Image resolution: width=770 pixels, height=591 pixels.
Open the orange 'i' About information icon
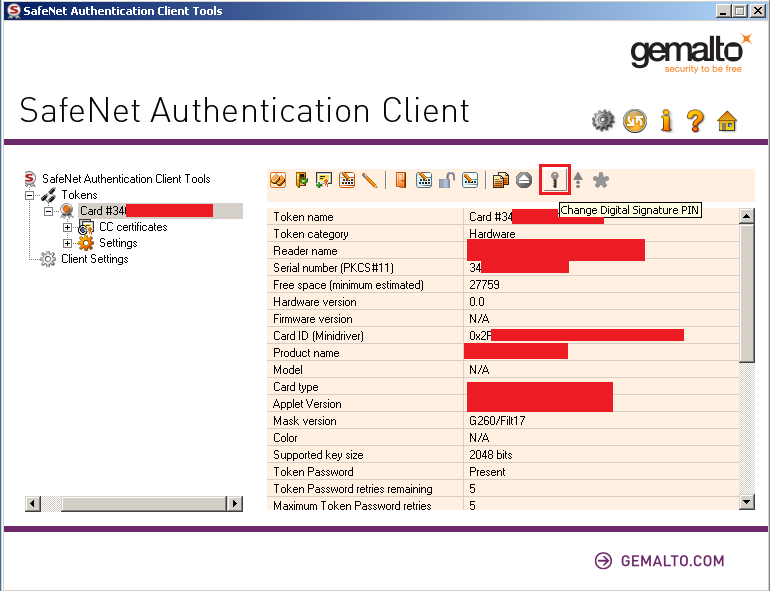click(666, 121)
